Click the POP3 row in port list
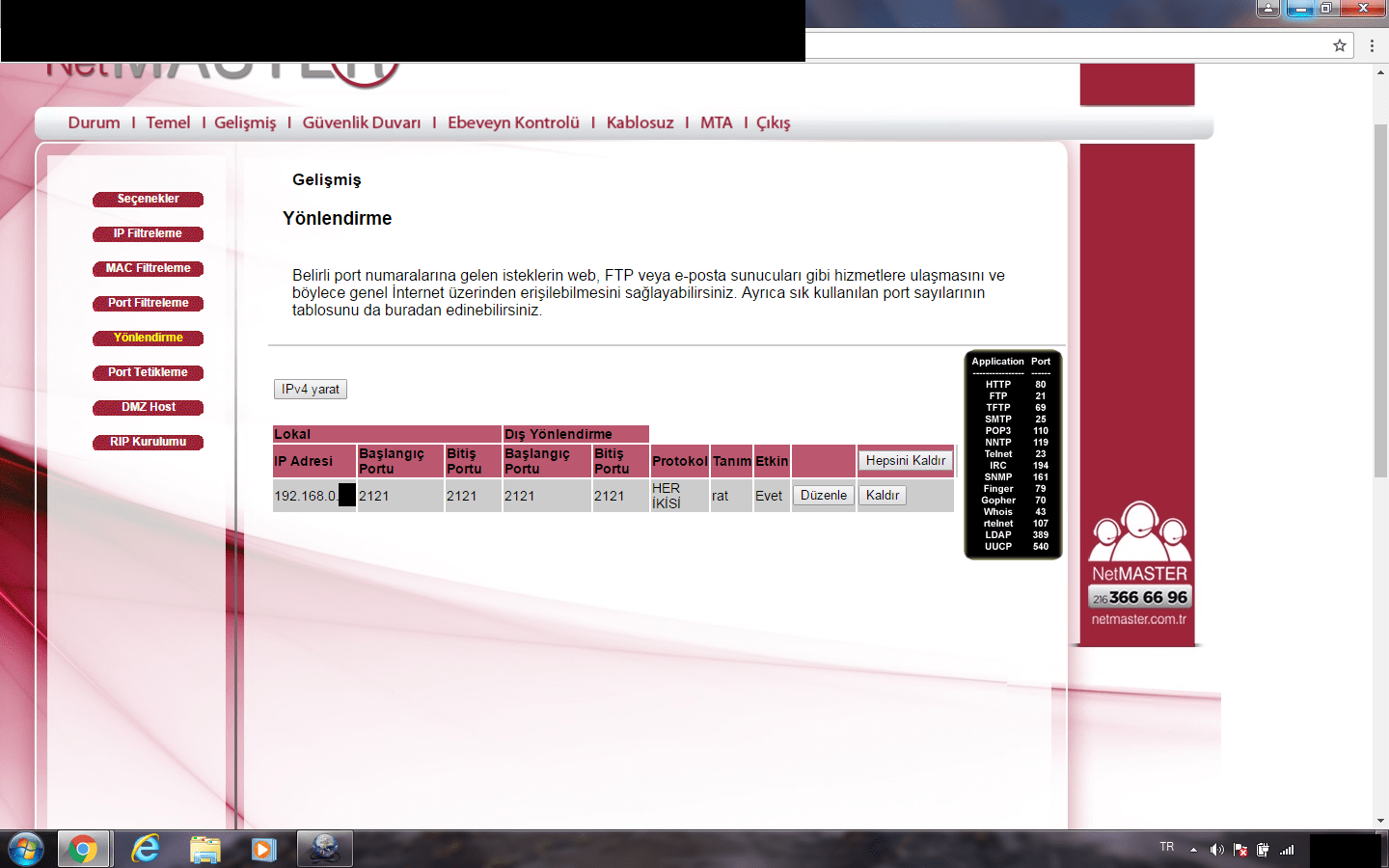This screenshot has height=868, width=1389. pos(1014,431)
